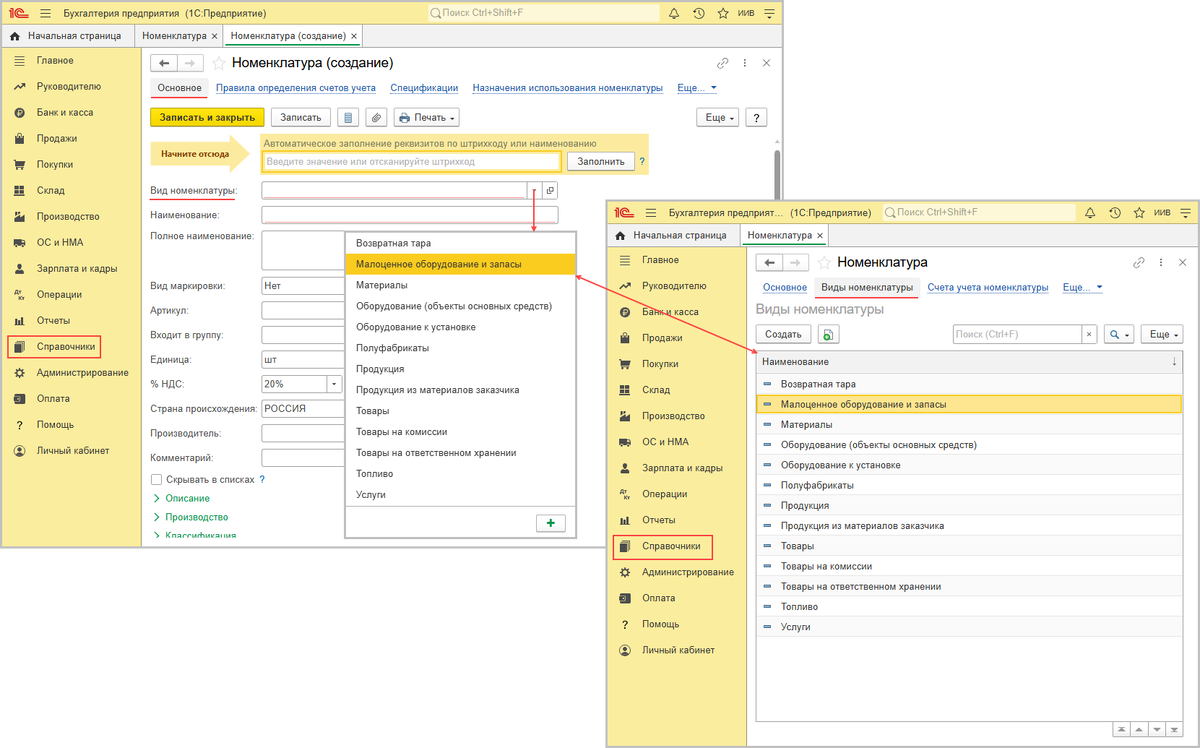Open Печать dropdown button

pyautogui.click(x=426, y=117)
